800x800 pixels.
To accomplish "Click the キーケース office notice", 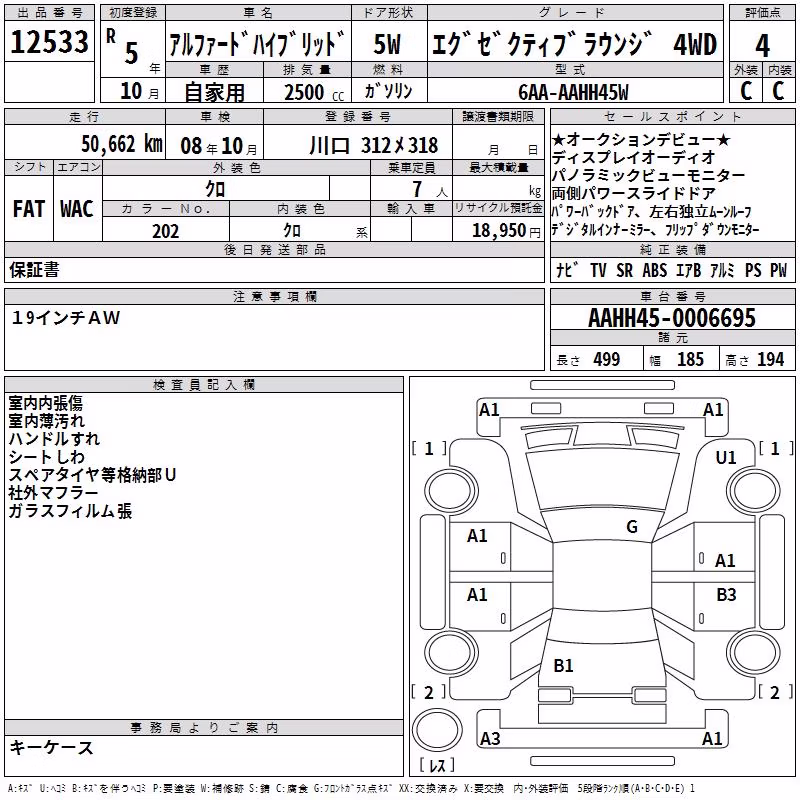I will [52, 748].
